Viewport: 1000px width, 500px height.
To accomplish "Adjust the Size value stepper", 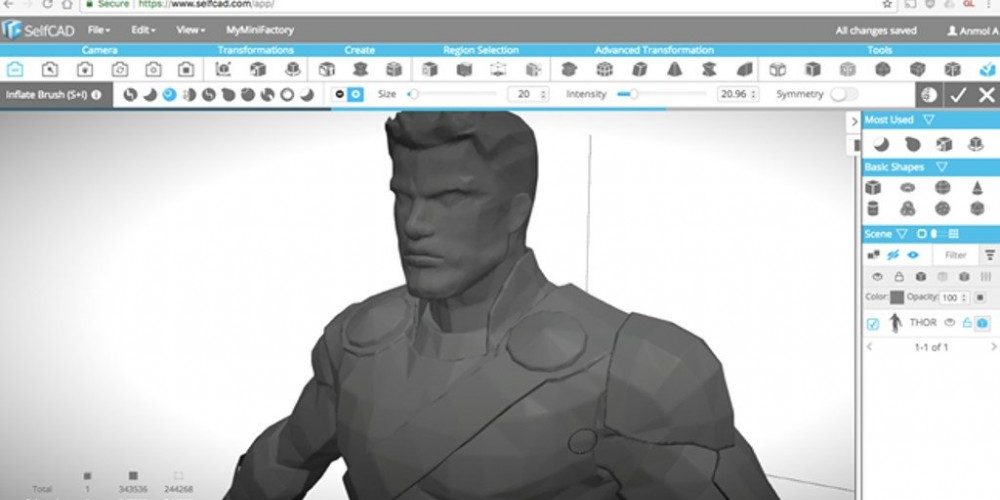I will click(x=543, y=94).
